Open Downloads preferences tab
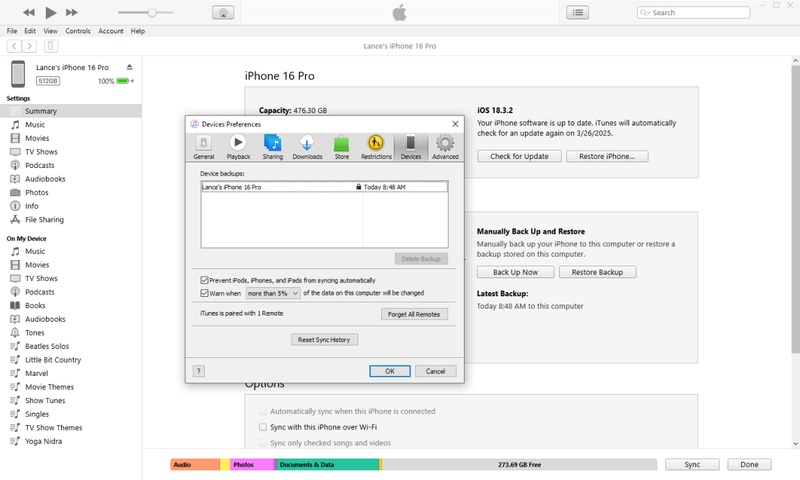 pos(307,147)
